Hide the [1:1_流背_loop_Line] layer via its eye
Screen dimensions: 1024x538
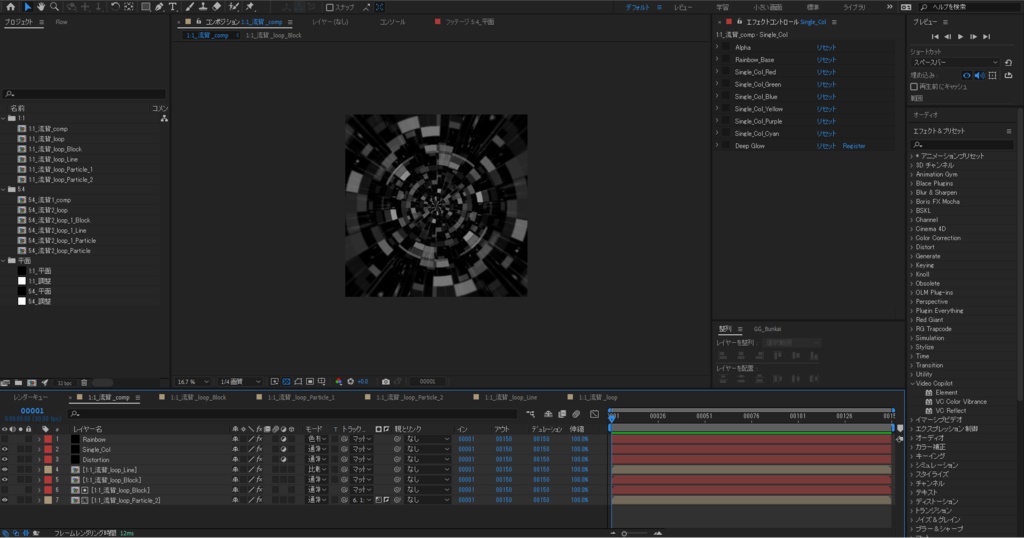[x=5, y=469]
